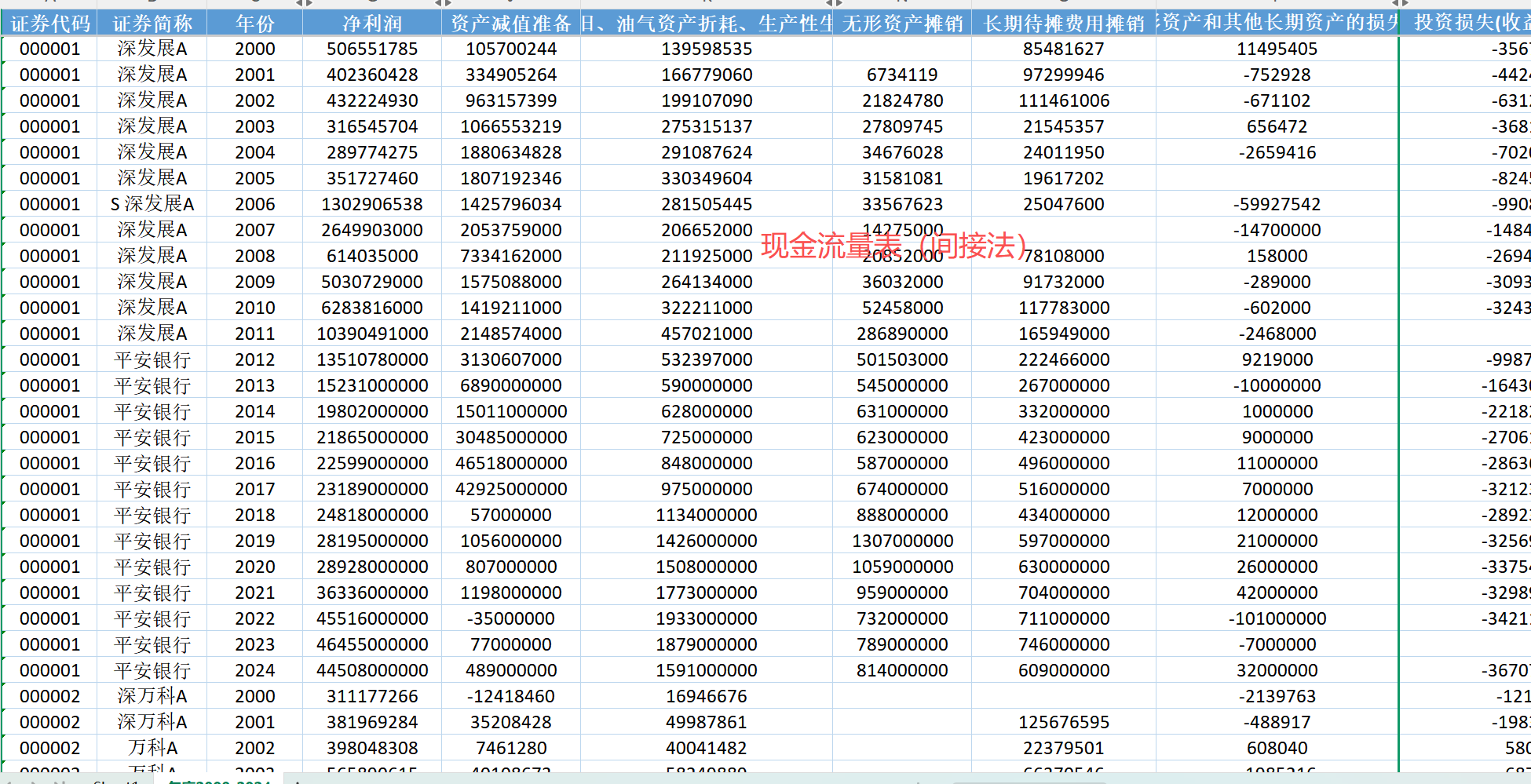Select the cell showing 1307000000

(902, 541)
